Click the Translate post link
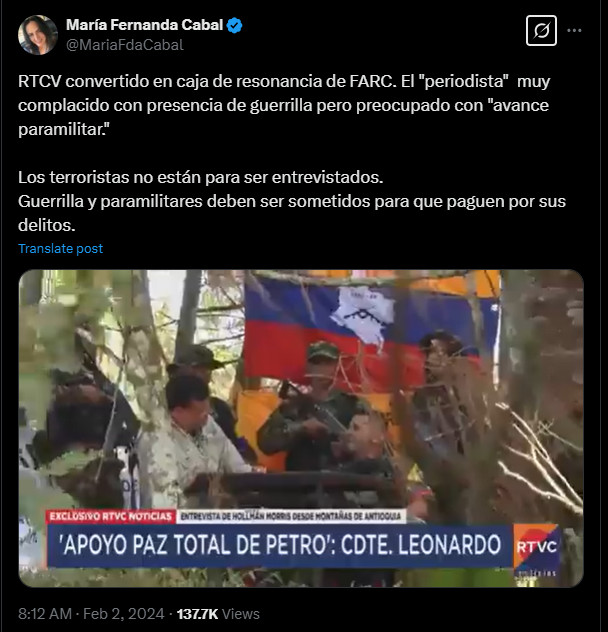This screenshot has height=632, width=608. tap(60, 248)
